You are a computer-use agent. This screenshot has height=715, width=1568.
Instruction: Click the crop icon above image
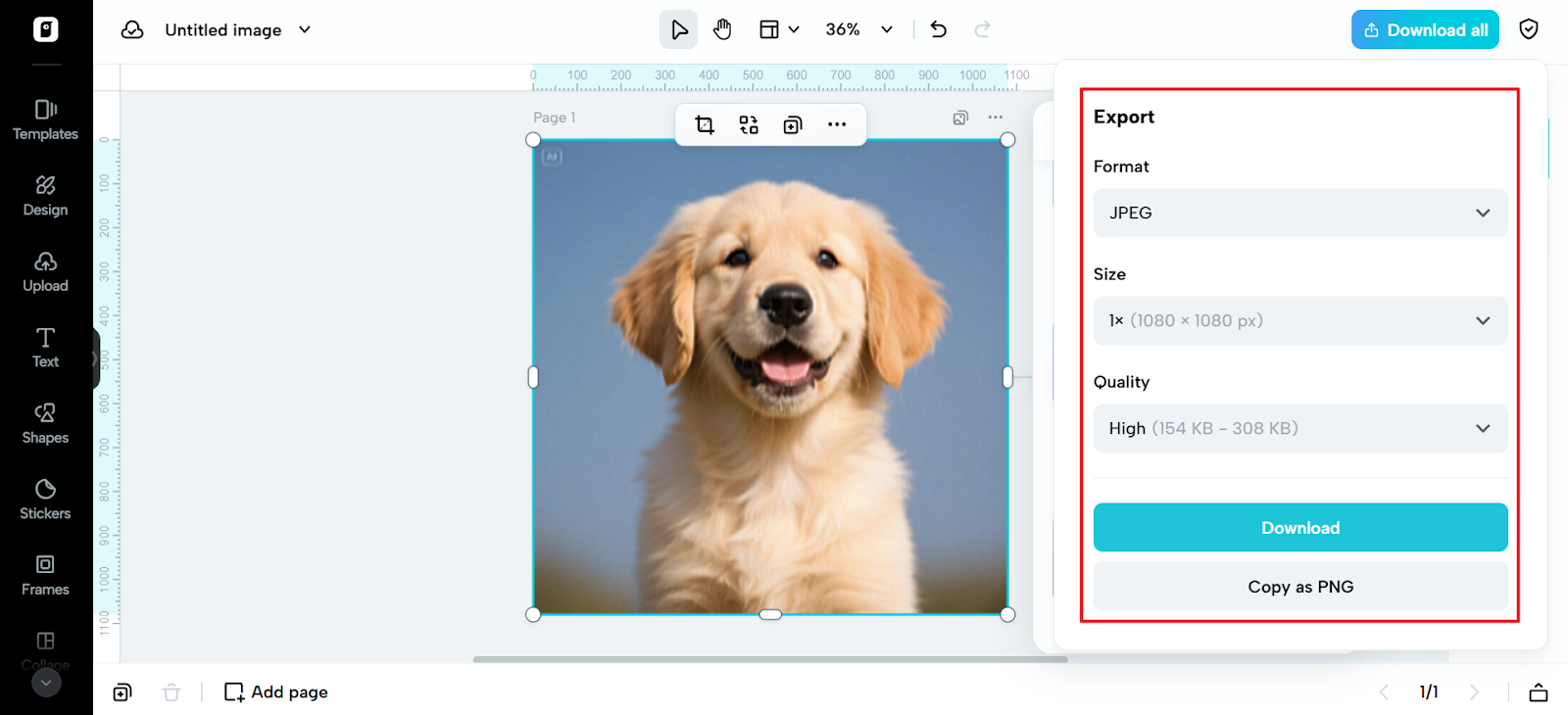pyautogui.click(x=705, y=124)
